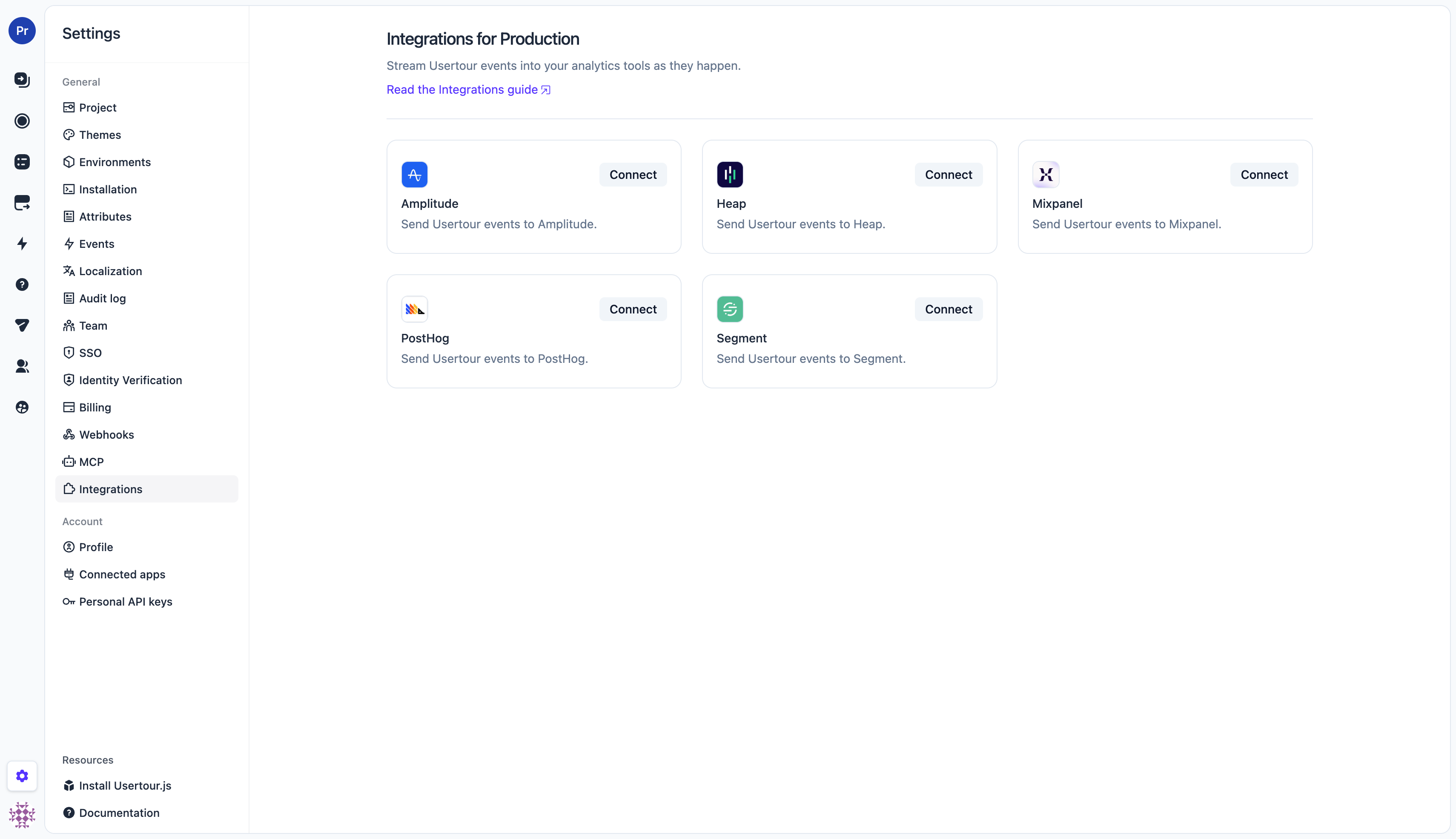Go to Billing page
Screen dimensions: 1456x839
tap(146, 408)
